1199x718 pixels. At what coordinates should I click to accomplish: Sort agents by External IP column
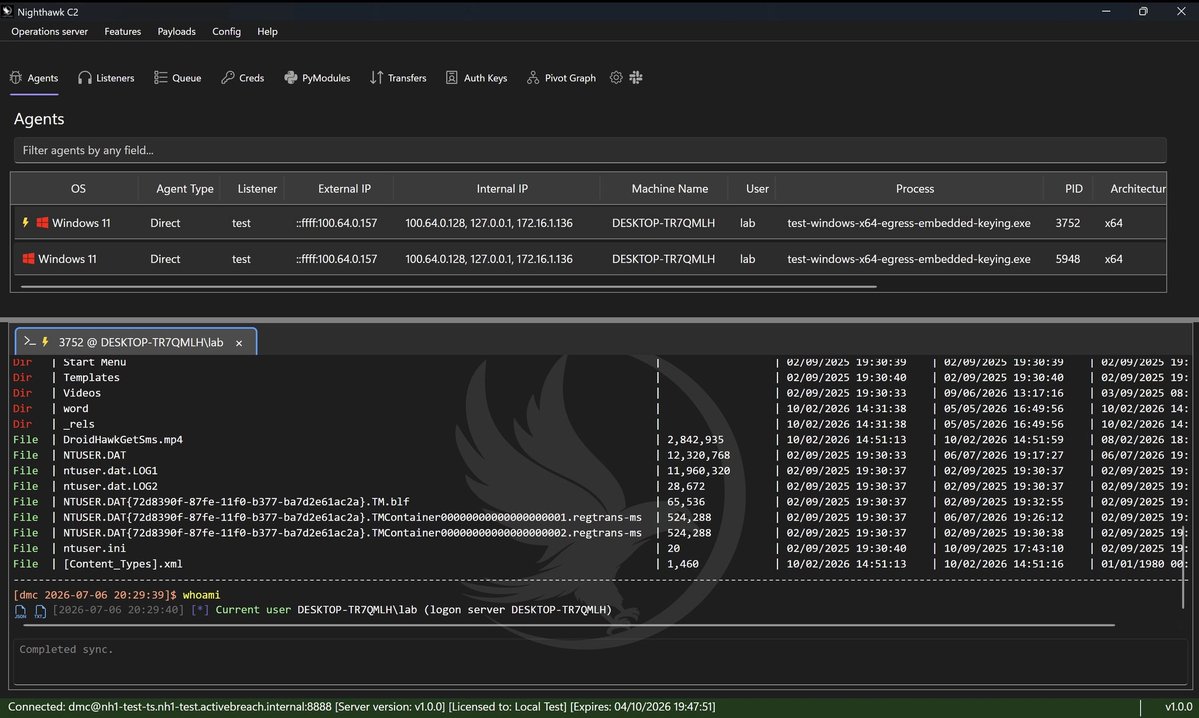click(344, 188)
